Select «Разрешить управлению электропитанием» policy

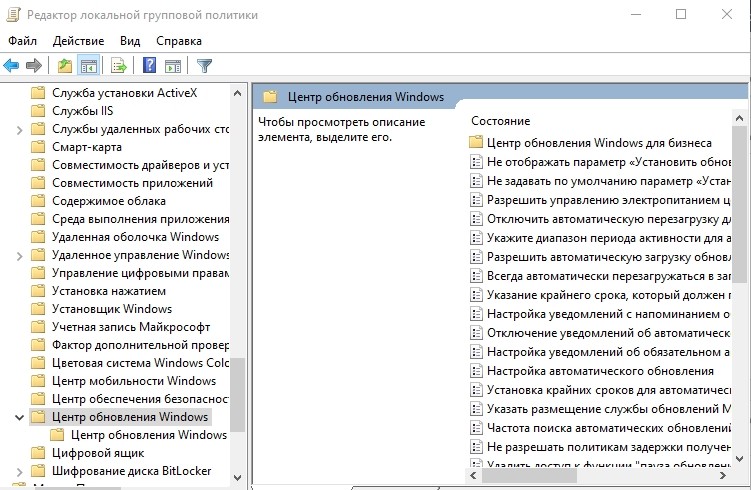[x=609, y=200]
